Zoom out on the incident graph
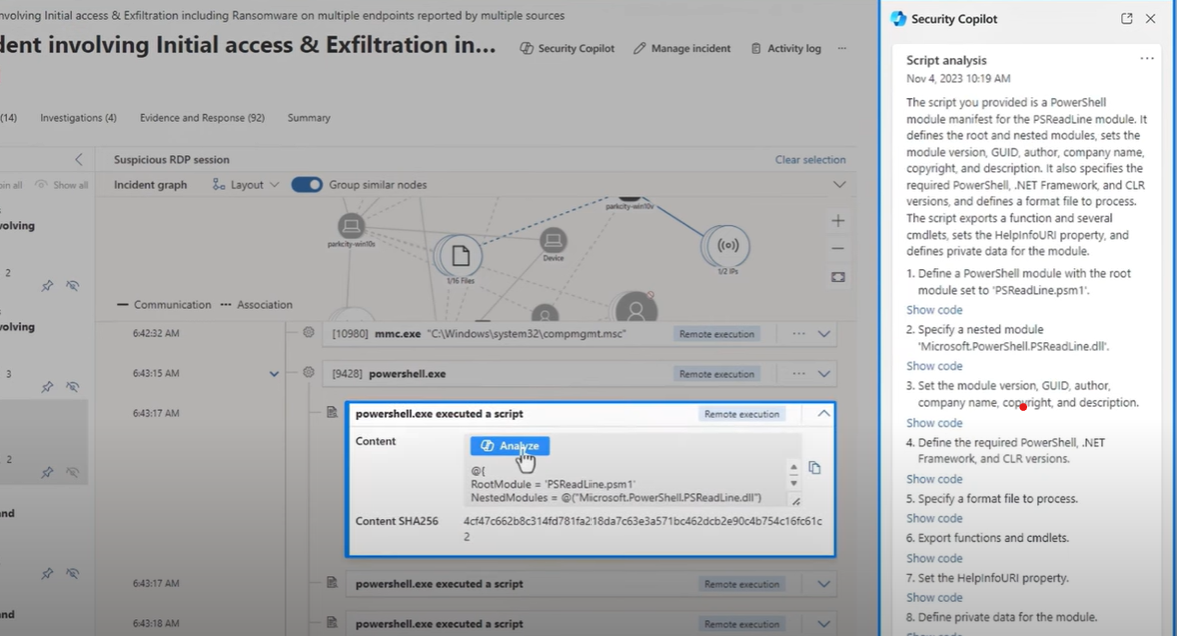Viewport: 1178px width, 636px height. [x=838, y=249]
